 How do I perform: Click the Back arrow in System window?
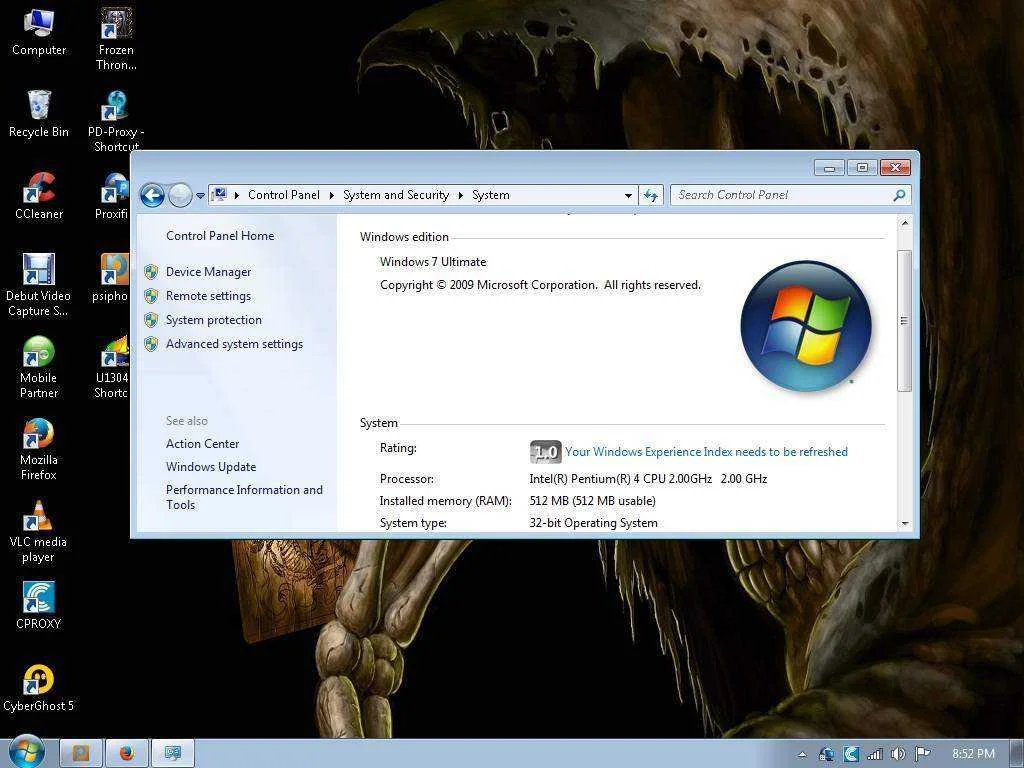(x=152, y=195)
